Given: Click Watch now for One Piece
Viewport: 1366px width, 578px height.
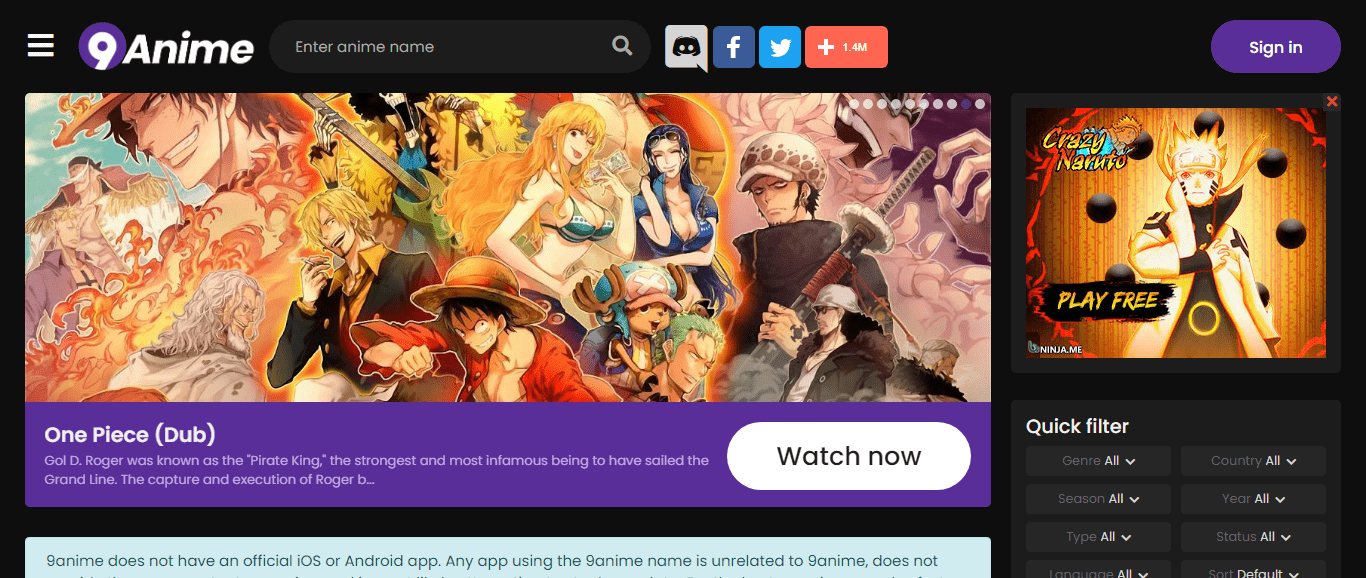Looking at the screenshot, I should (x=849, y=456).
